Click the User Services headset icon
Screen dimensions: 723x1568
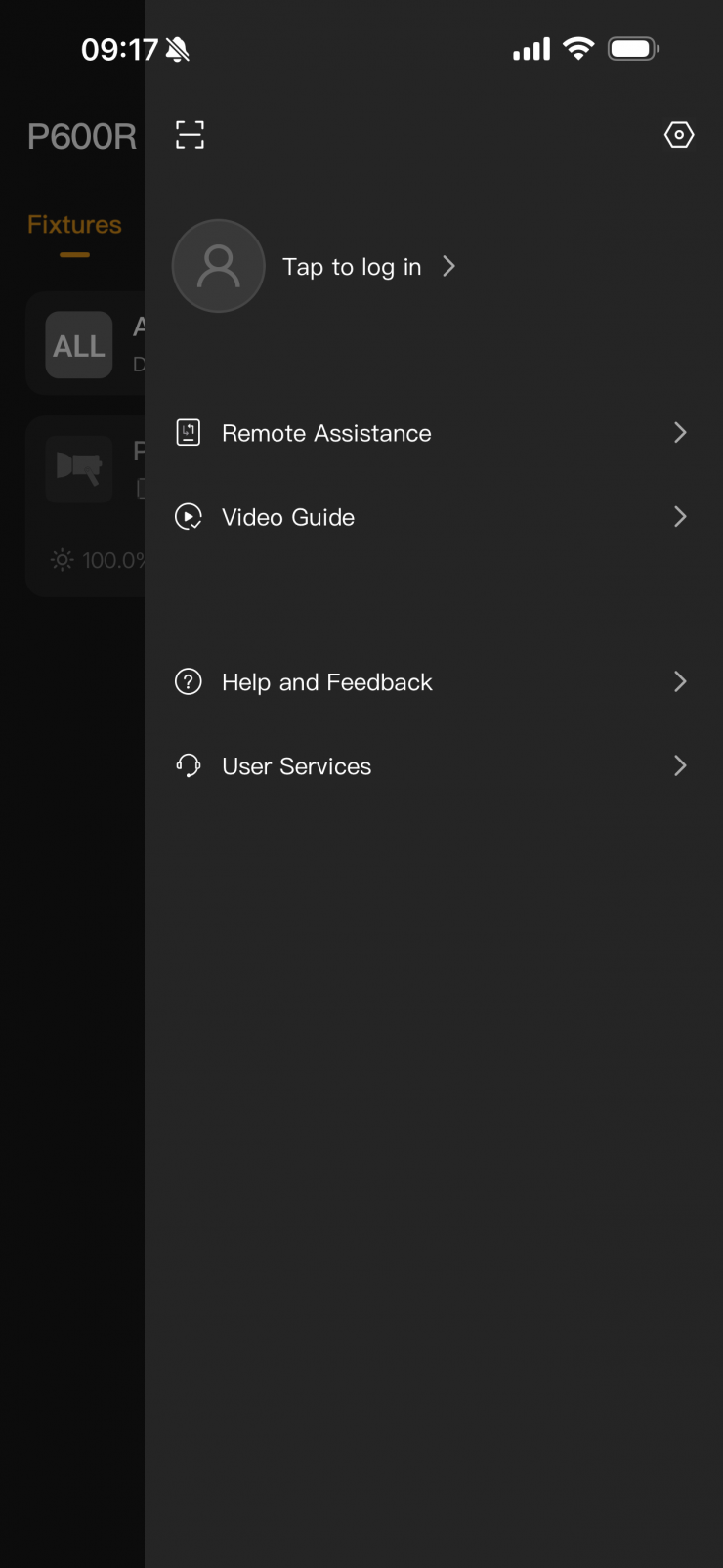(x=188, y=765)
